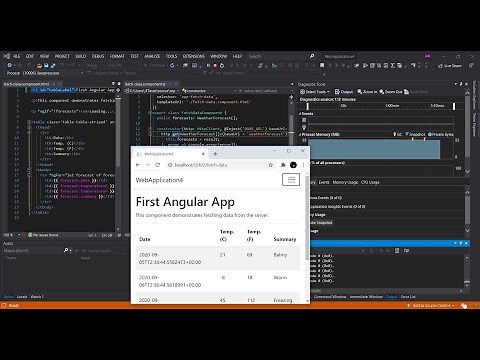Image resolution: width=480 pixels, height=360 pixels.
Task: Click the Clear All icon in Output toolbar
Action: [x=397, y=251]
